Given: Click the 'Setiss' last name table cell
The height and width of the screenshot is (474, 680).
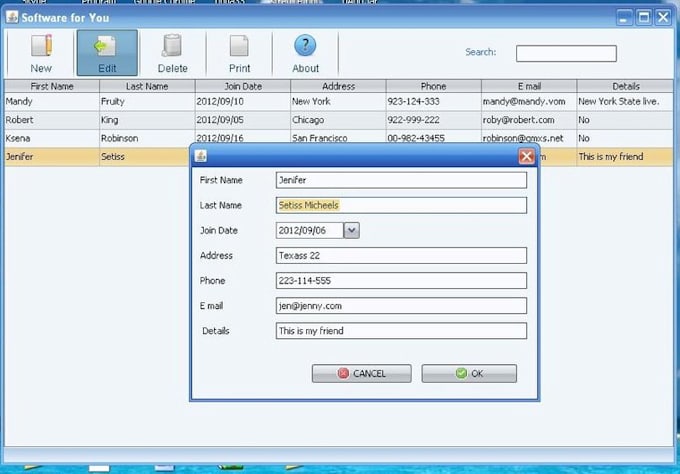Looking at the screenshot, I should pyautogui.click(x=145, y=157).
